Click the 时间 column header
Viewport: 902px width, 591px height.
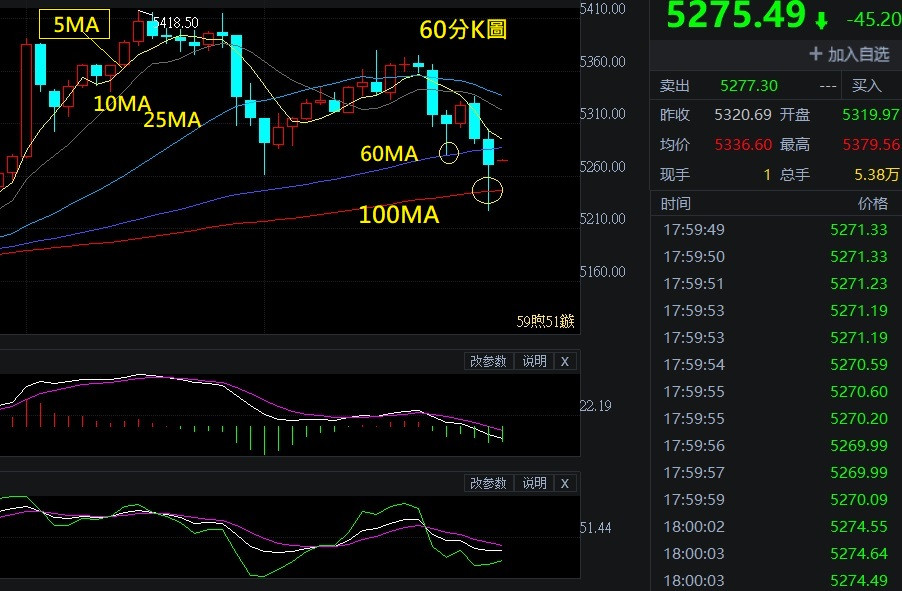click(x=675, y=204)
